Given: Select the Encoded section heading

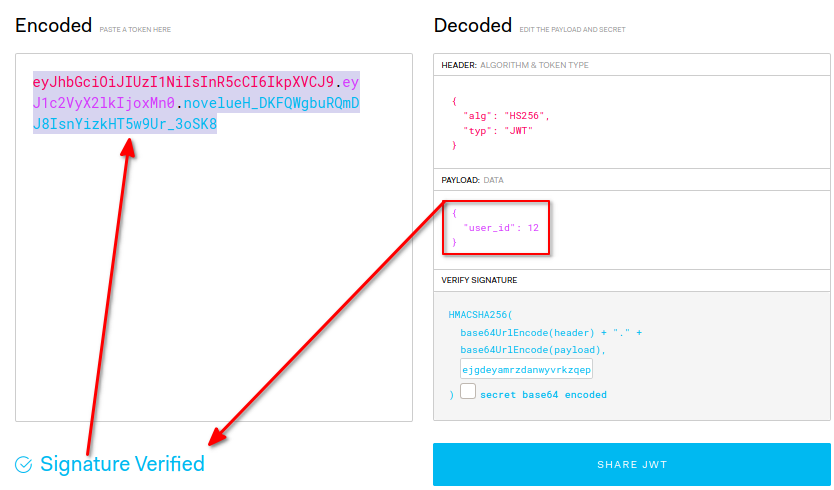Looking at the screenshot, I should pyautogui.click(x=53, y=26).
